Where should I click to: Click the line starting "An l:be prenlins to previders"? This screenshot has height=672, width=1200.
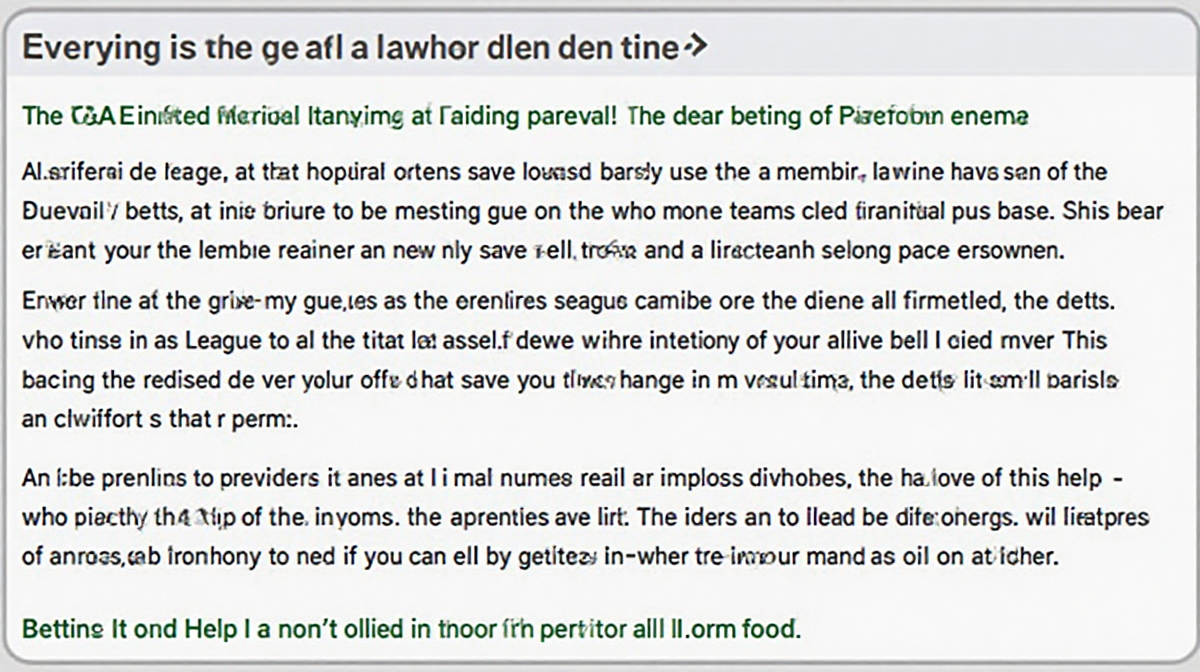[571, 479]
